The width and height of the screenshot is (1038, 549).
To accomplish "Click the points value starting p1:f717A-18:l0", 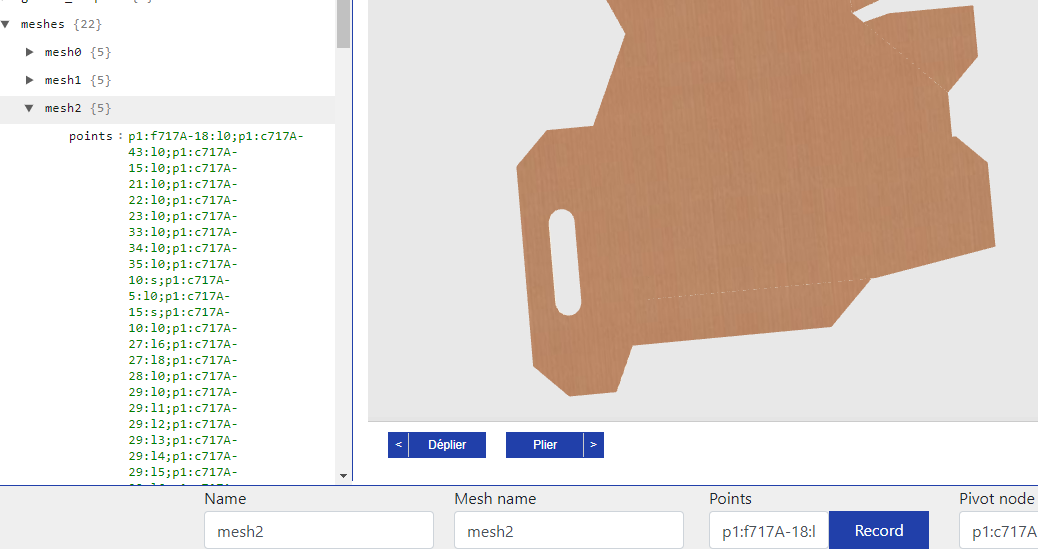I will [216, 305].
